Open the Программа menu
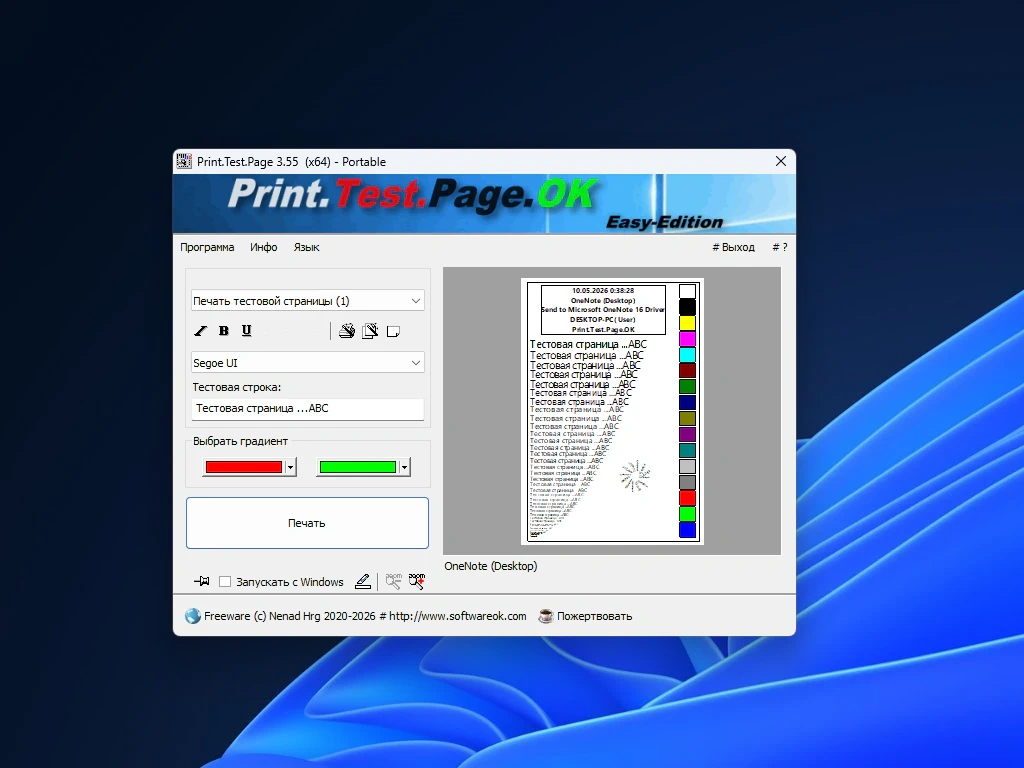Screen dimensions: 1024x768 [207, 247]
